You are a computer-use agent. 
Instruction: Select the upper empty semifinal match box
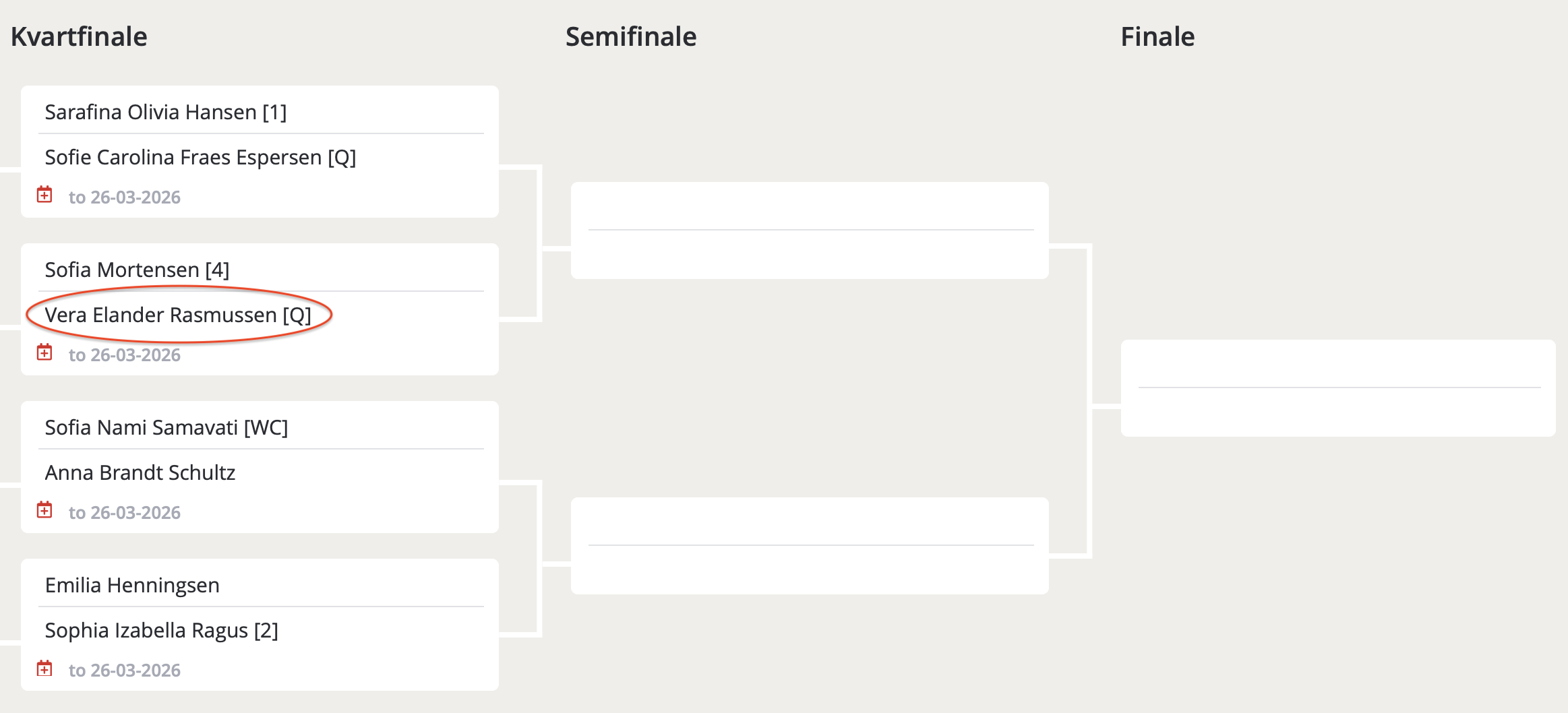coord(810,230)
